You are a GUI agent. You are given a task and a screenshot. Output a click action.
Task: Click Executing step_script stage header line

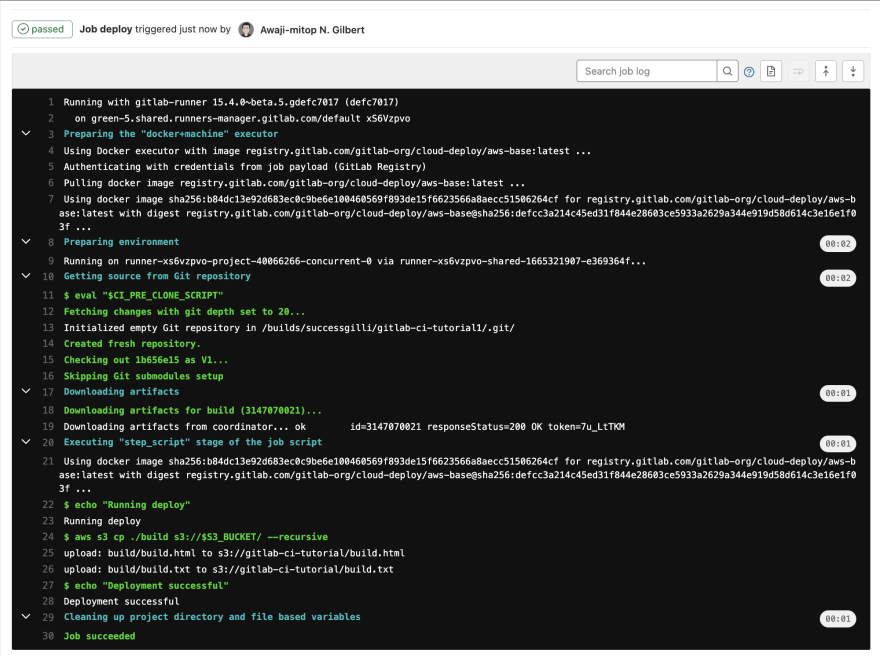click(192, 442)
